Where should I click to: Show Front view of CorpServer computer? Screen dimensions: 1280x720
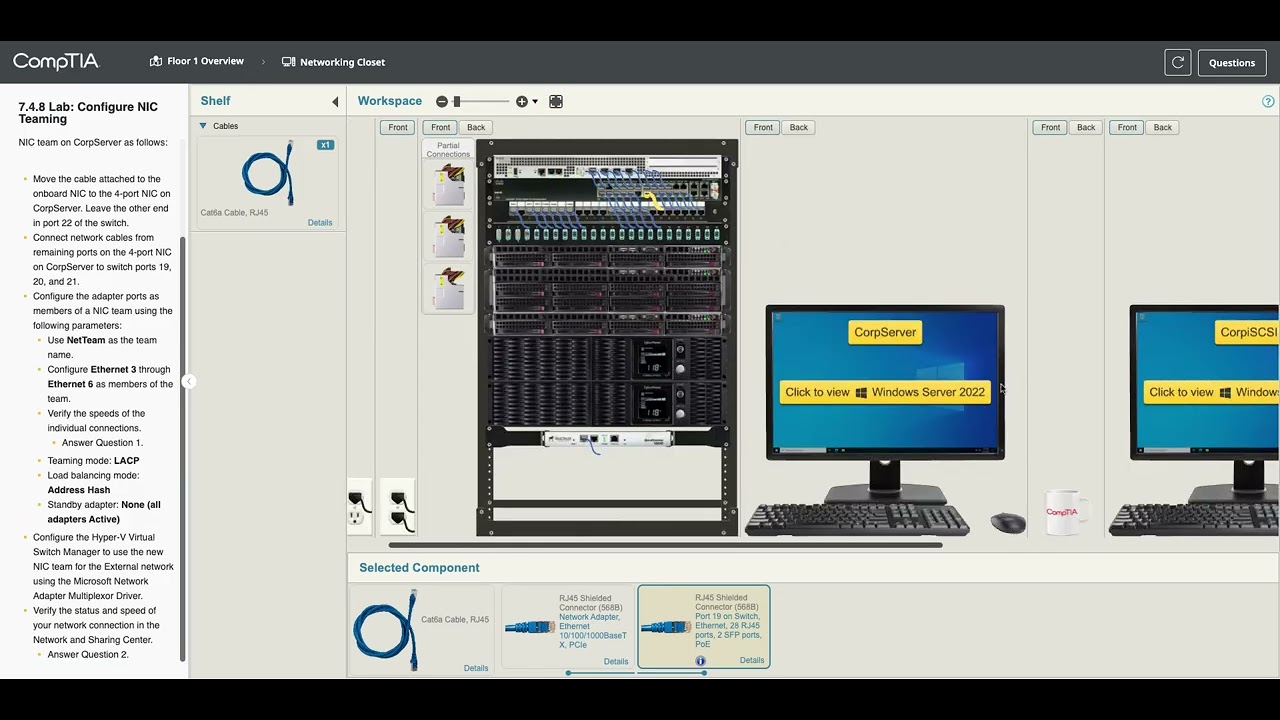pyautogui.click(x=763, y=127)
